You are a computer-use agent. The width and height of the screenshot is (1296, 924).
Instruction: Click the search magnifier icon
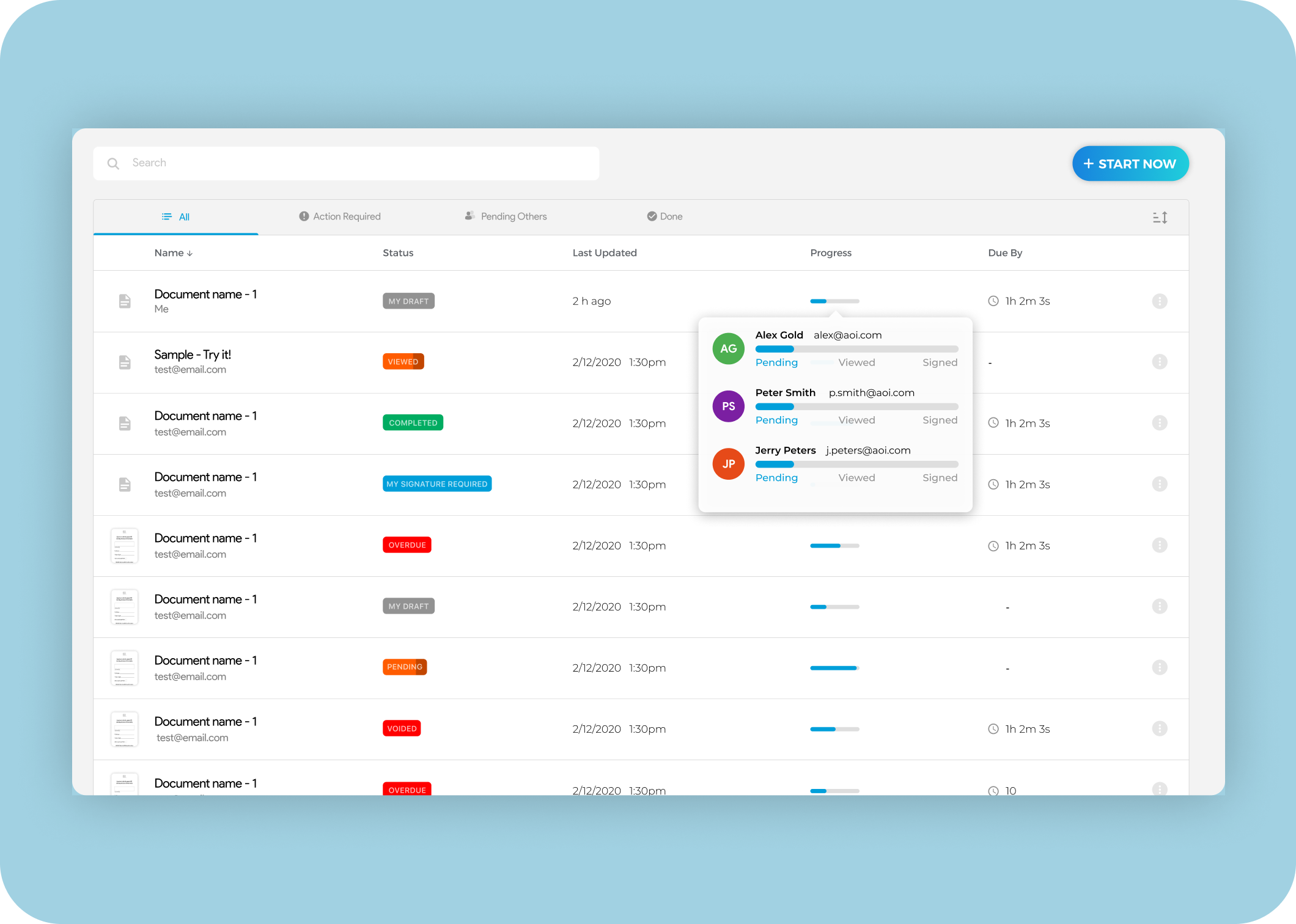tap(113, 163)
